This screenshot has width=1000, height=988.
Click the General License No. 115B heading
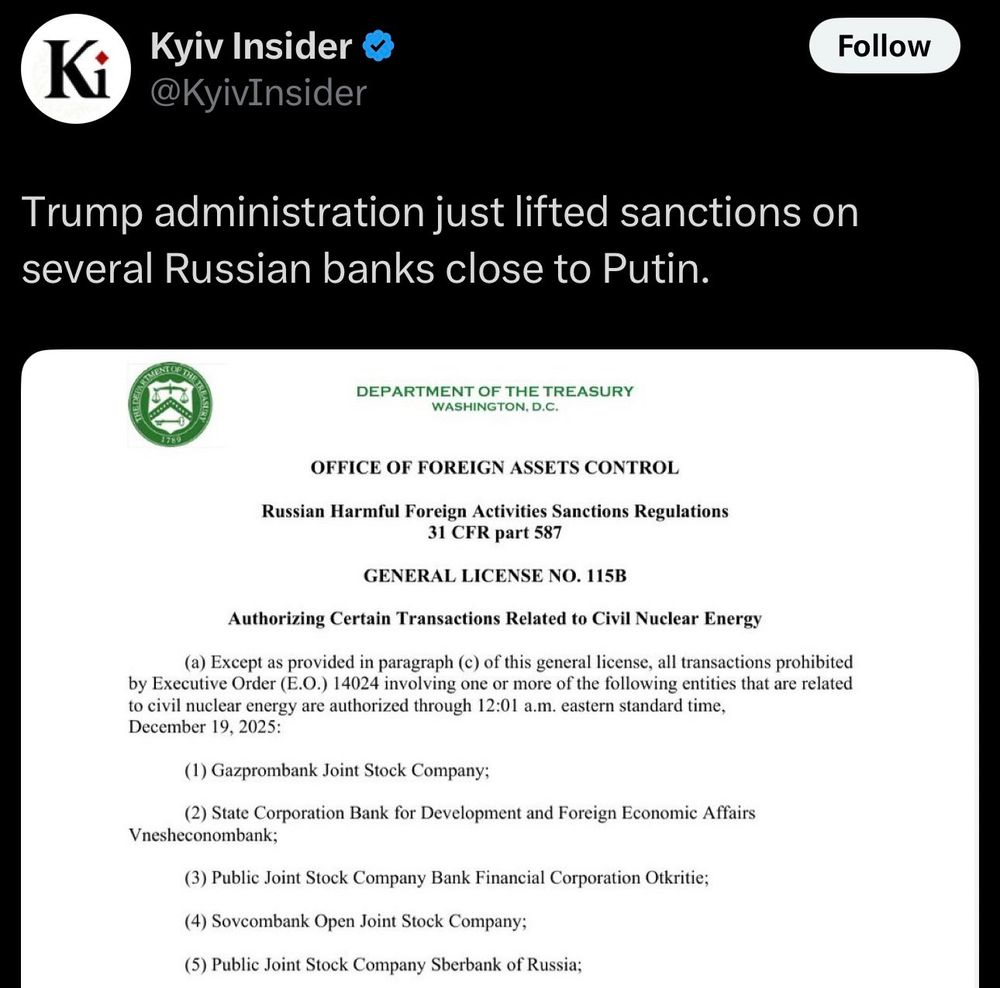pyautogui.click(x=495, y=576)
